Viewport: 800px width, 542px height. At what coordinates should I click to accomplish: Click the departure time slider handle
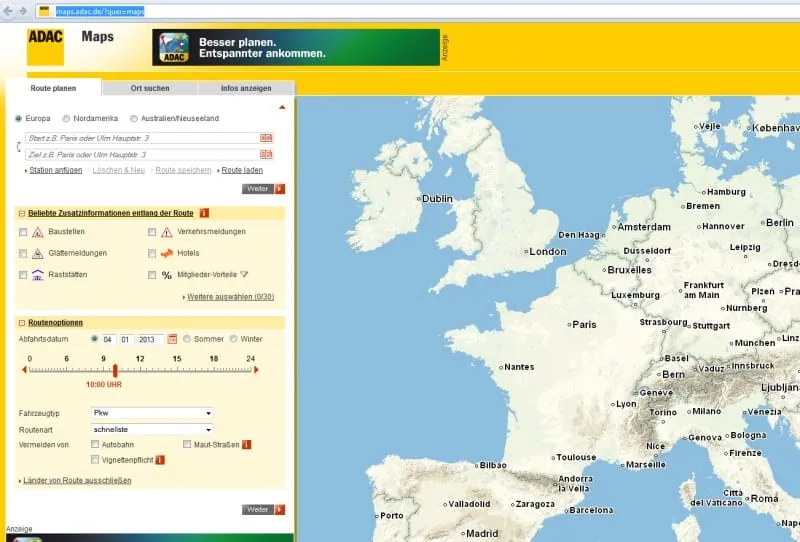point(115,370)
